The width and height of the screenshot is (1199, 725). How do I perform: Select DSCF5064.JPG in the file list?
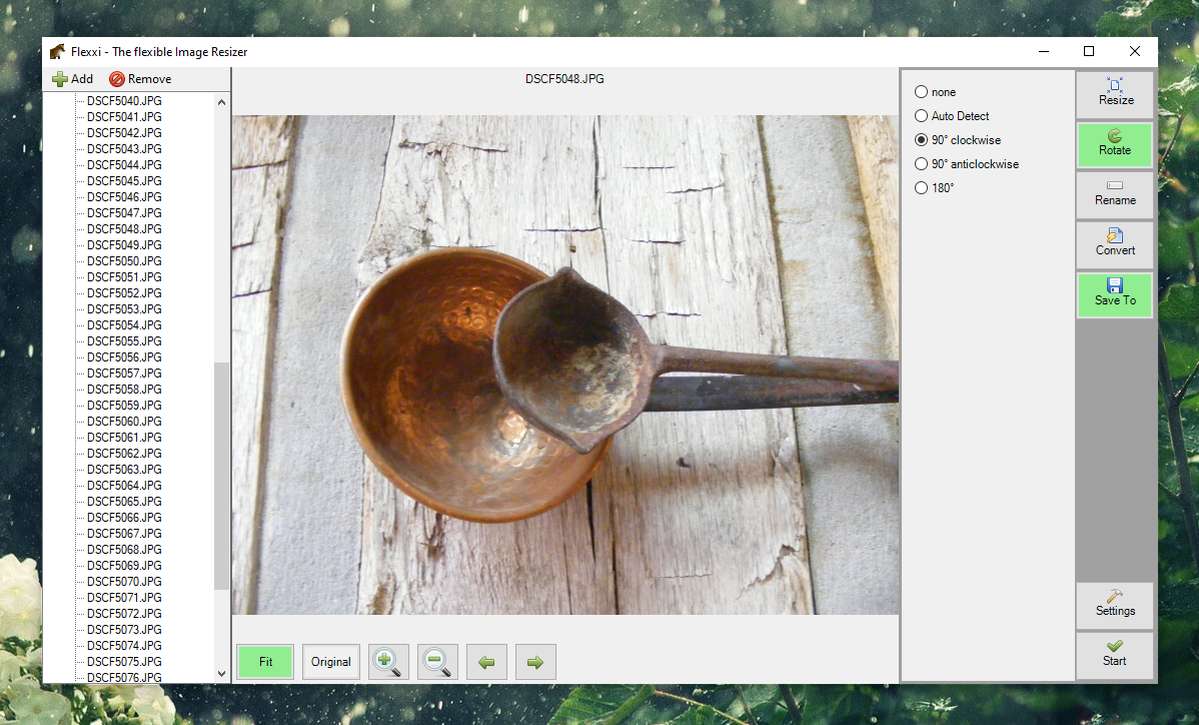coord(124,486)
